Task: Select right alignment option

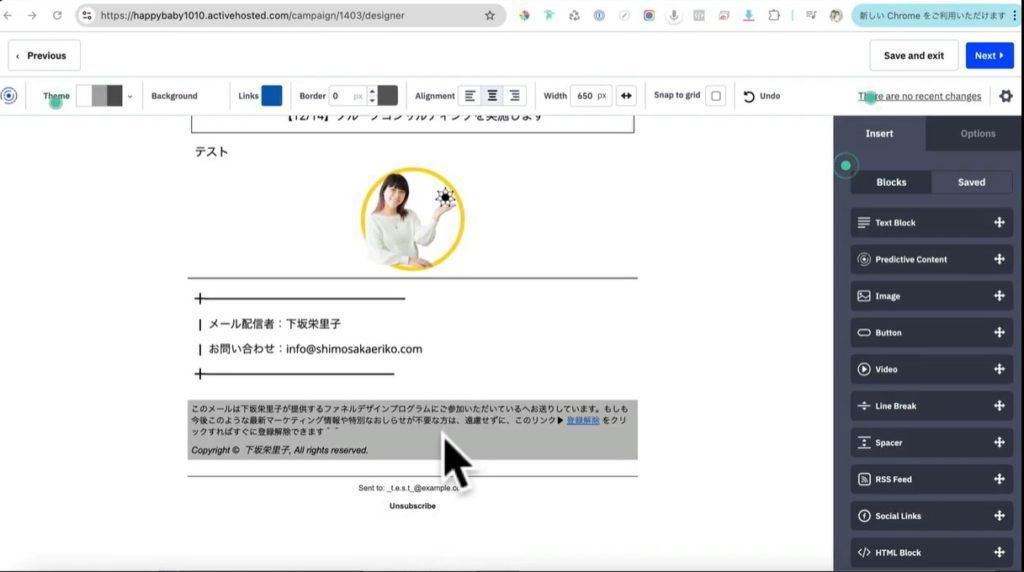Action: (x=514, y=96)
